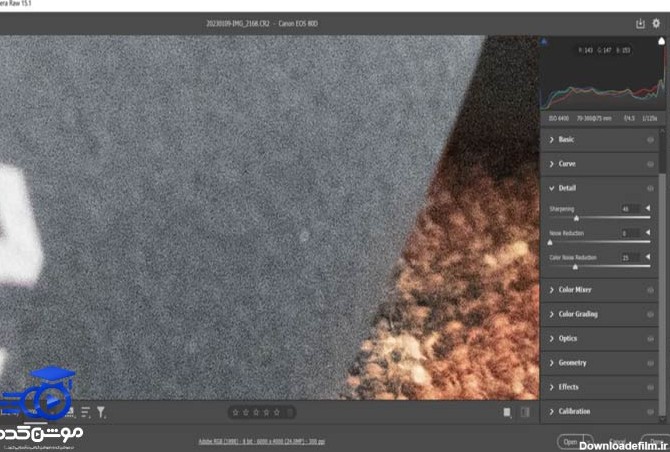Click the Color Noise Reduction slider handle
The height and width of the screenshot is (452, 670).
(574, 267)
